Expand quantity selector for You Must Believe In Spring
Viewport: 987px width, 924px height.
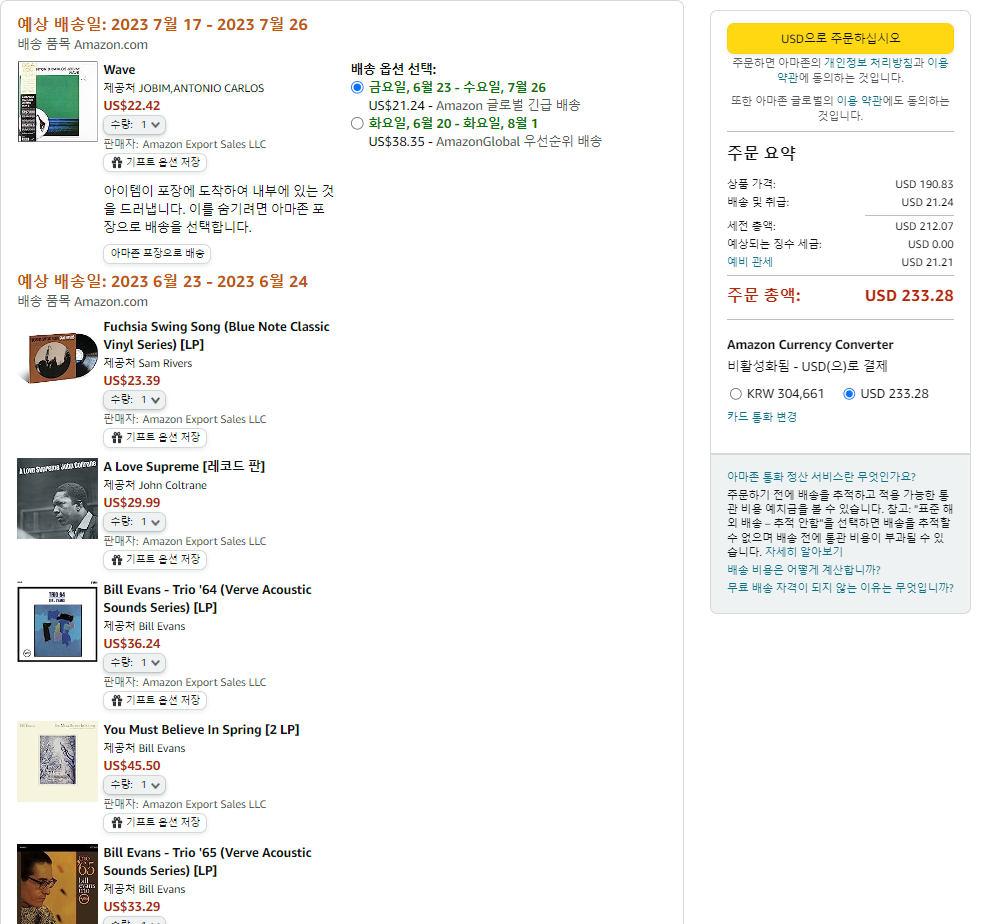click(135, 785)
